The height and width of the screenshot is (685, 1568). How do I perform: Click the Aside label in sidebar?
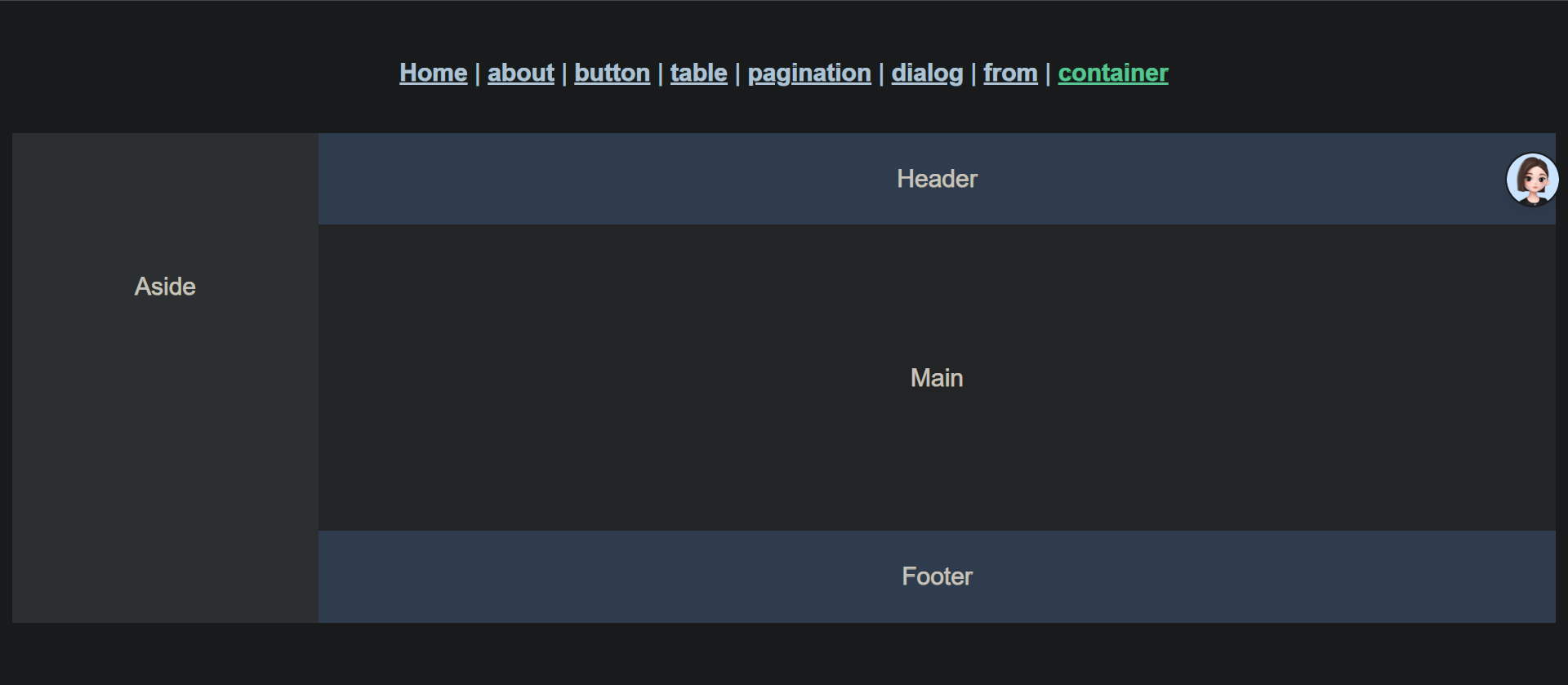(x=165, y=287)
